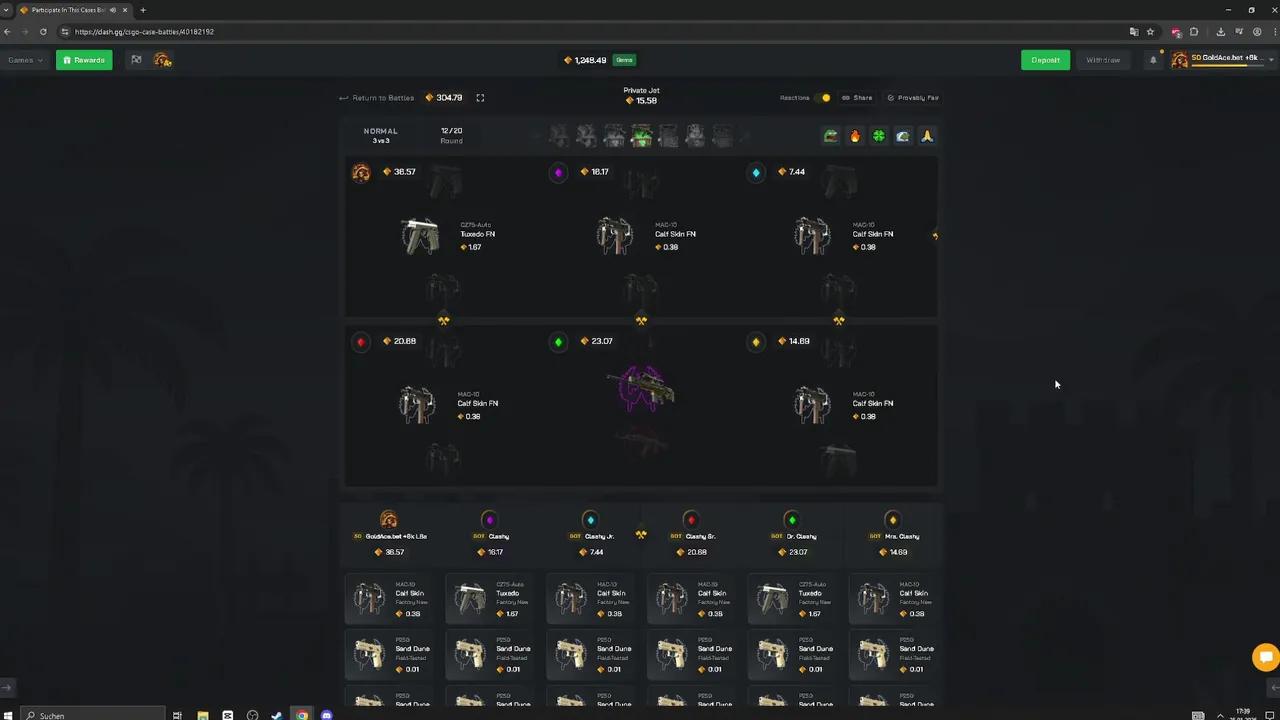The width and height of the screenshot is (1280, 720).
Task: Open Provably Fair info
Action: [913, 98]
